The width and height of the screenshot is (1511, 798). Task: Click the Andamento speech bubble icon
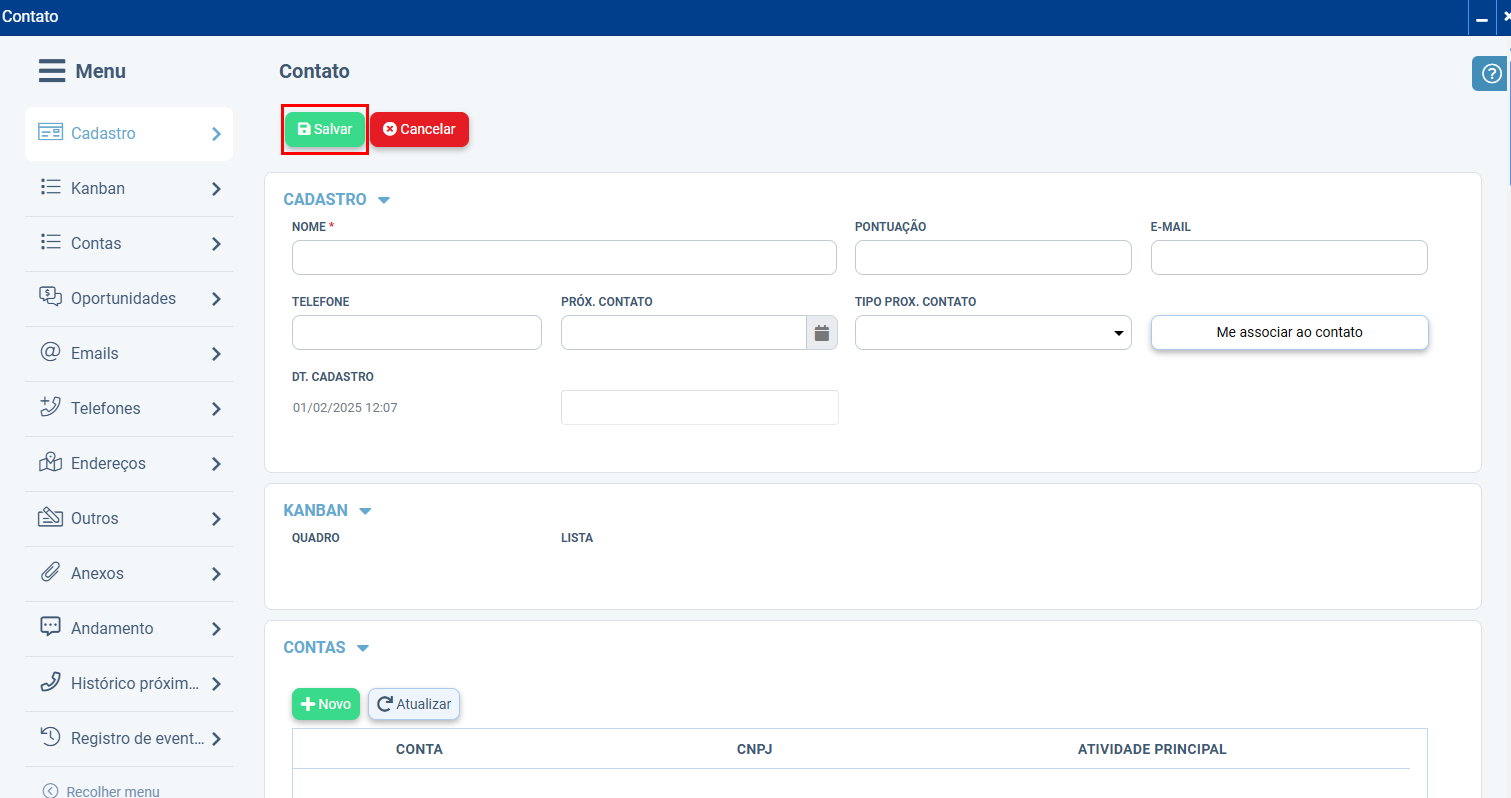point(51,627)
